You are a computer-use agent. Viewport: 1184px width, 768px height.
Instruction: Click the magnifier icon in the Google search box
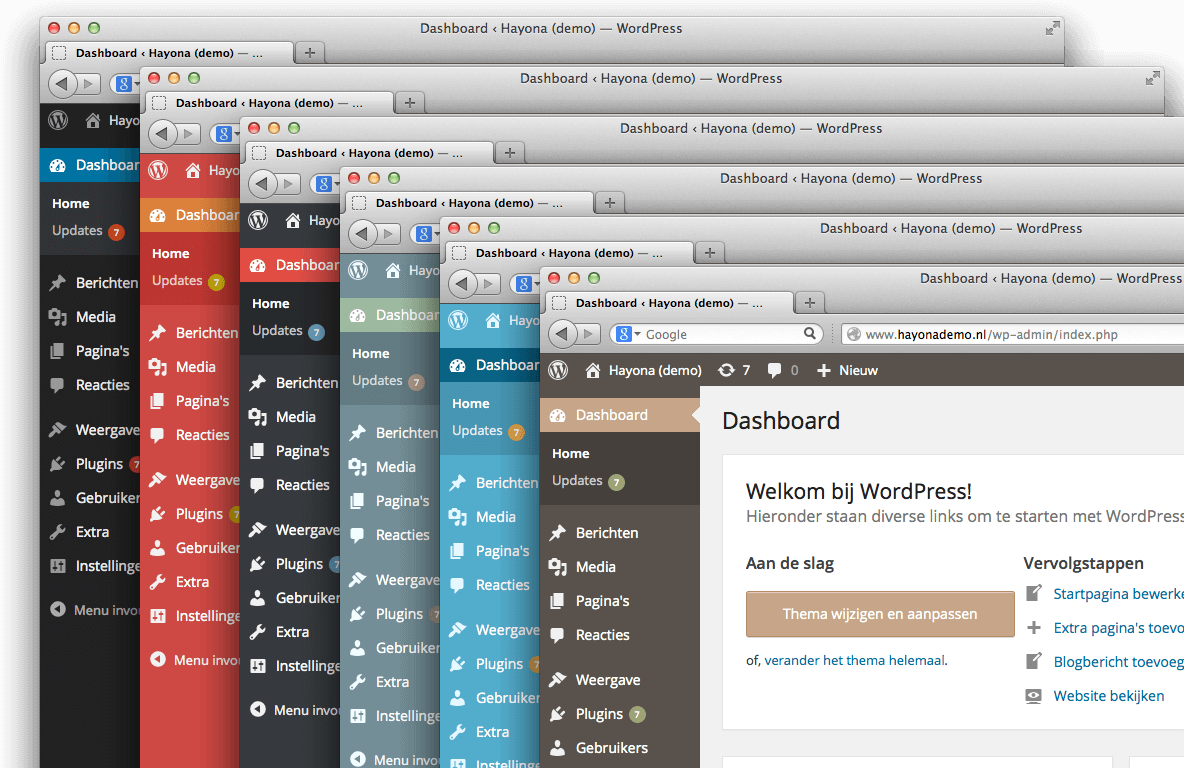tap(809, 333)
